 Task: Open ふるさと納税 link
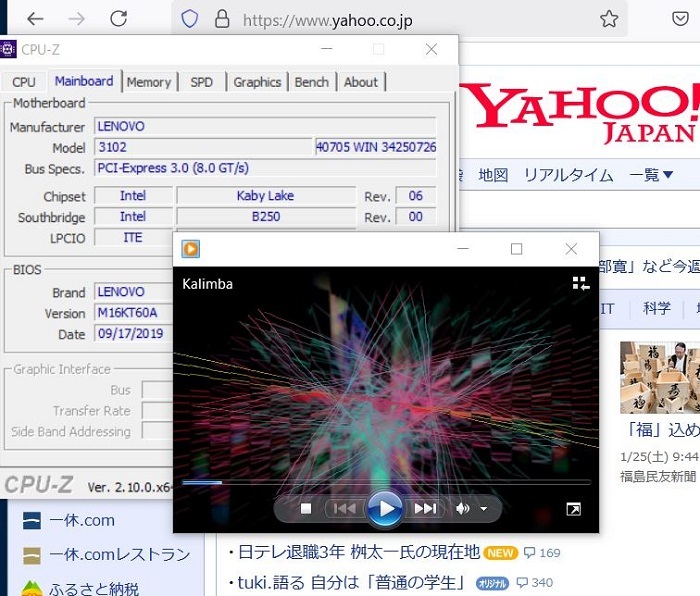coord(94,588)
